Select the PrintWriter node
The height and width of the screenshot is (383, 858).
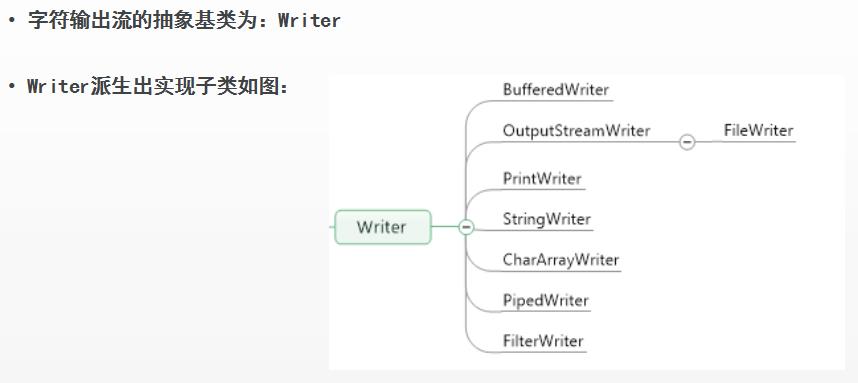tap(542, 178)
